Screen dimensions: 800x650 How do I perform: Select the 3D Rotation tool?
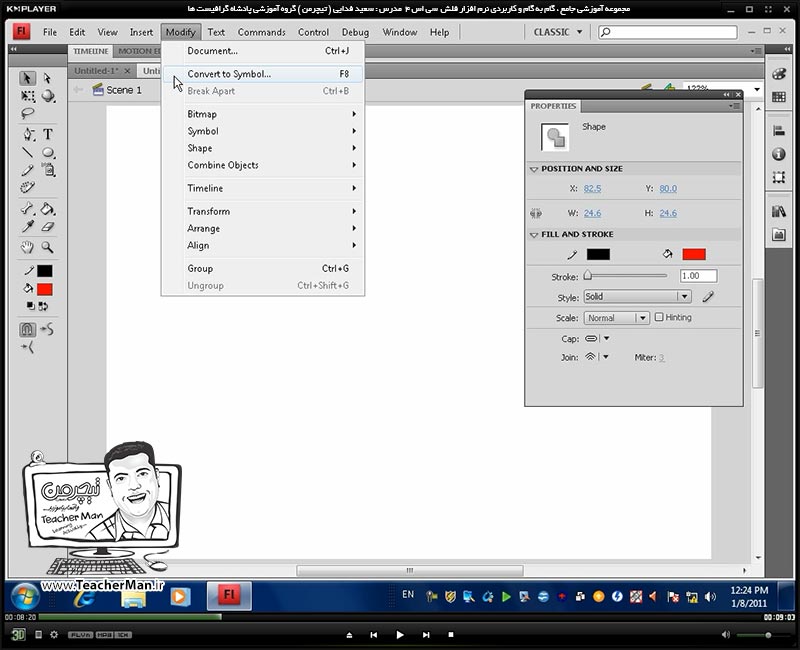(48, 96)
